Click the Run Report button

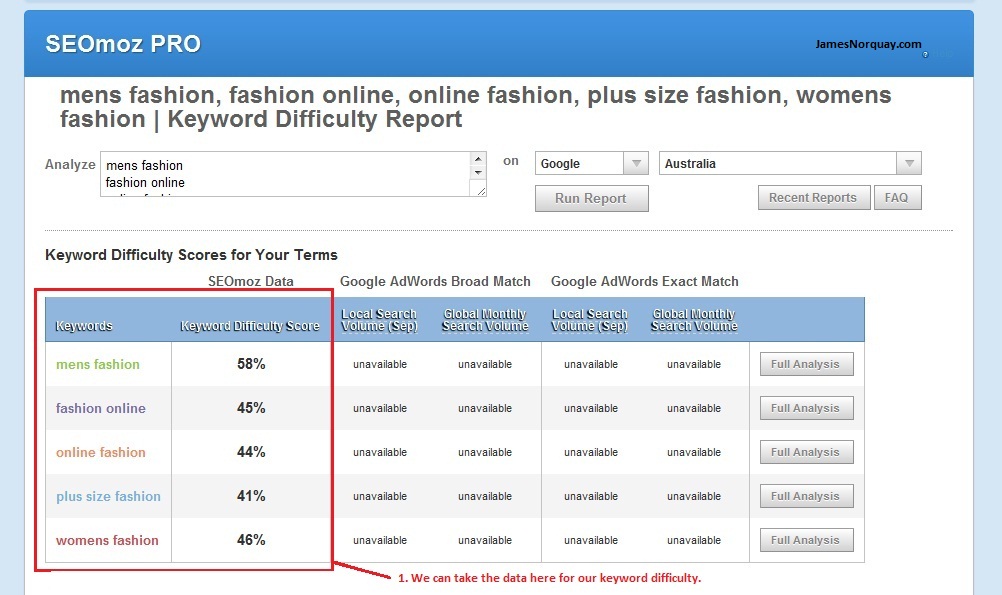(x=590, y=198)
